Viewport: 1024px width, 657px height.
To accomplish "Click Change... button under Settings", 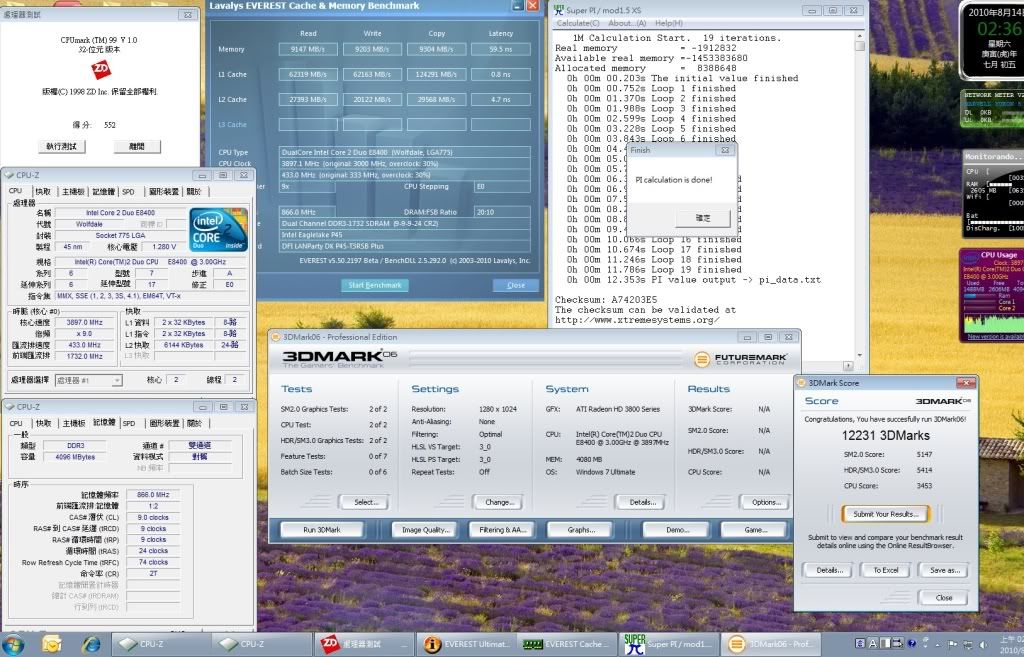I will click(497, 502).
